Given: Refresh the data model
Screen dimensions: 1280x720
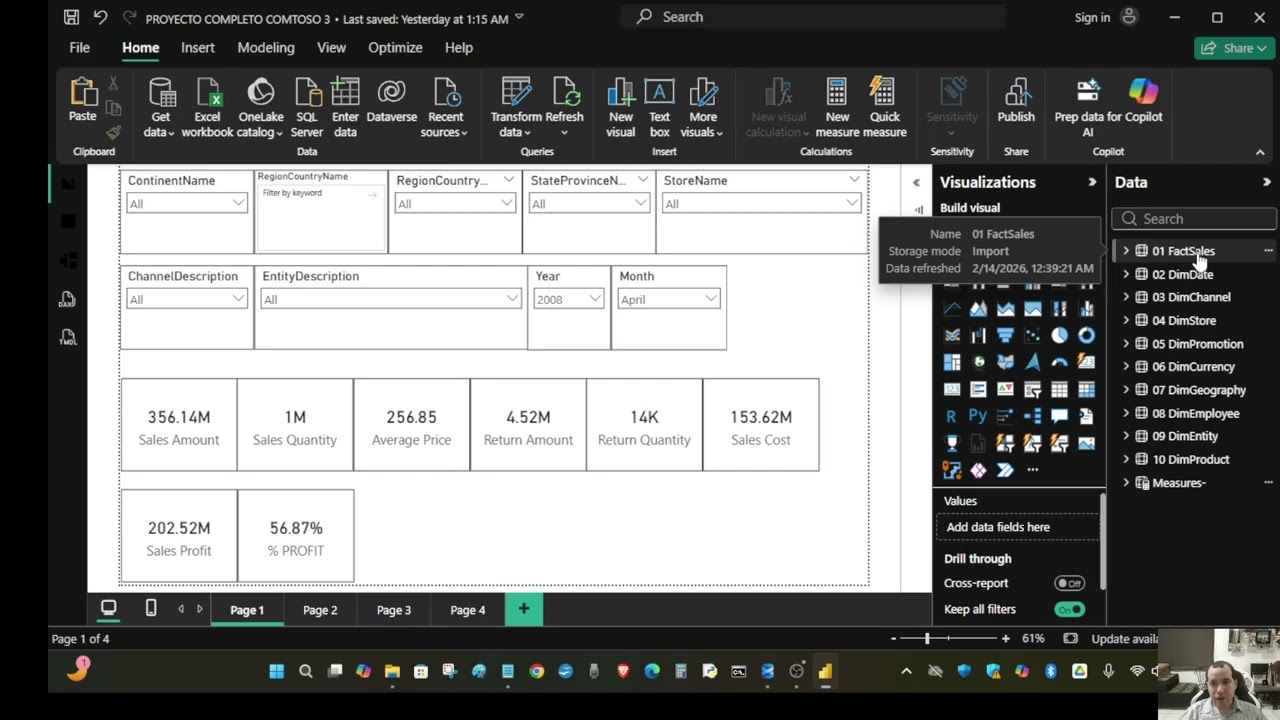Looking at the screenshot, I should click(x=564, y=108).
